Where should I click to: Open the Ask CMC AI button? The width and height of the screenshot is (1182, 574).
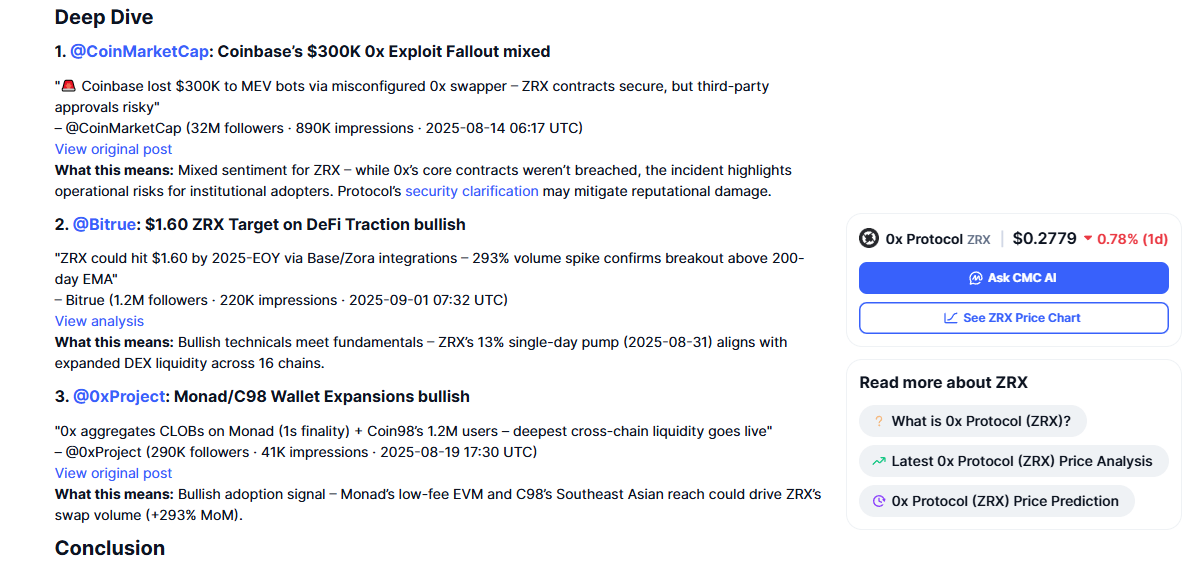[1014, 278]
